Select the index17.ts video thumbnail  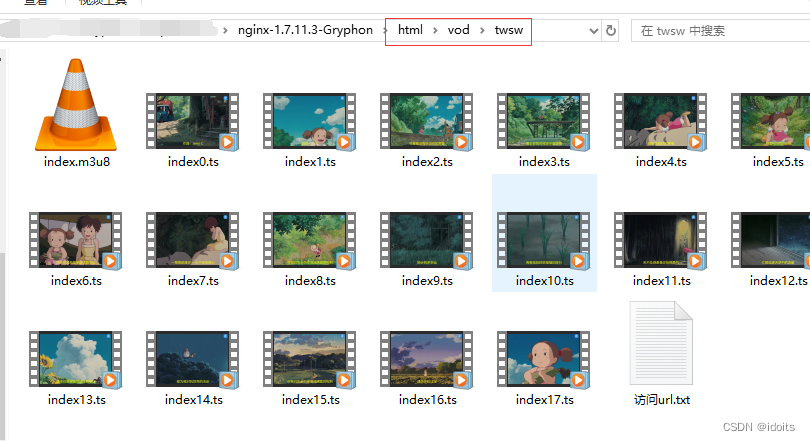[543, 359]
